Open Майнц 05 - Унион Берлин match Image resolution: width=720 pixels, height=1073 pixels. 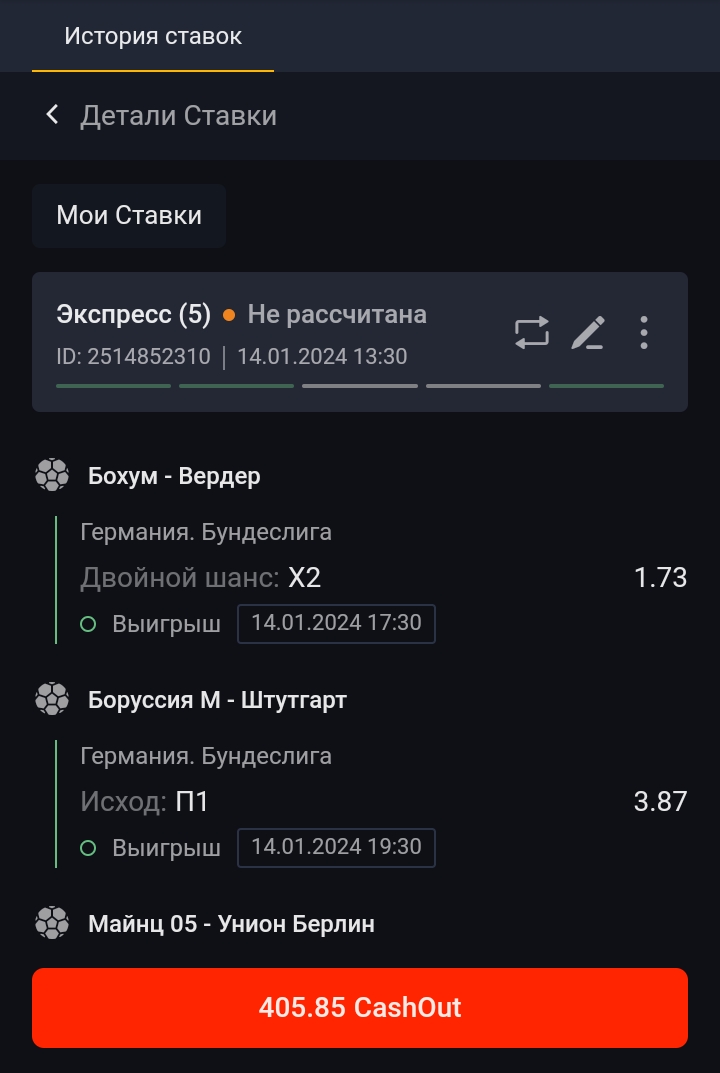[231, 924]
